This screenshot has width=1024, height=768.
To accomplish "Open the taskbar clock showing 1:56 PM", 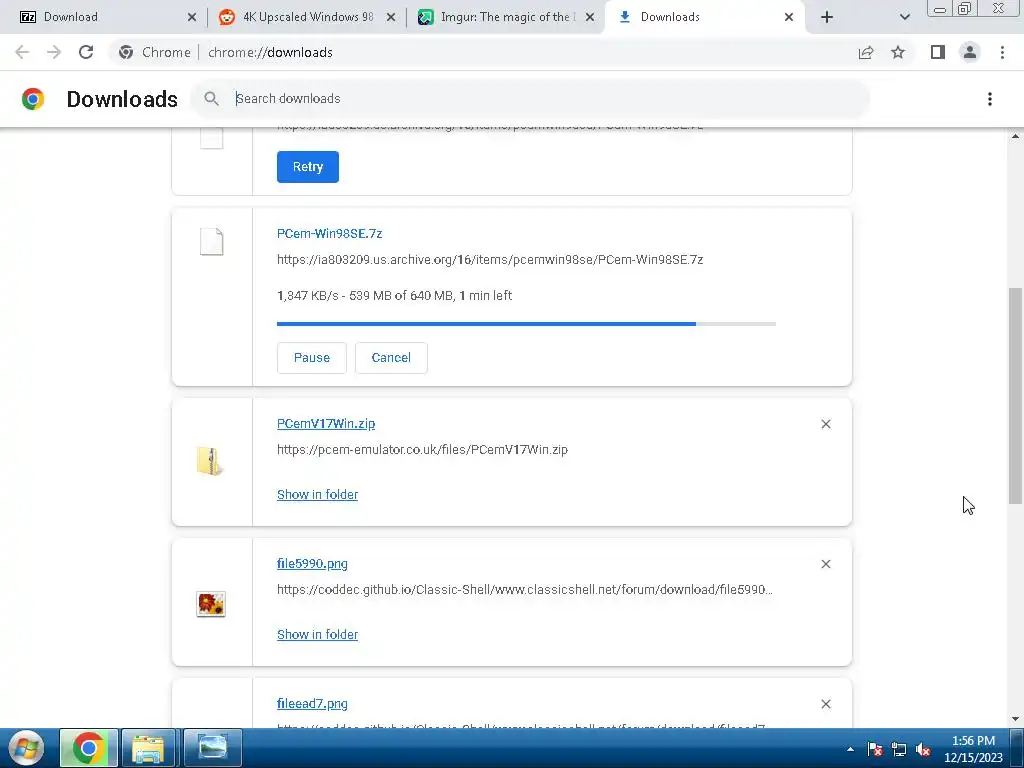I will pyautogui.click(x=973, y=749).
